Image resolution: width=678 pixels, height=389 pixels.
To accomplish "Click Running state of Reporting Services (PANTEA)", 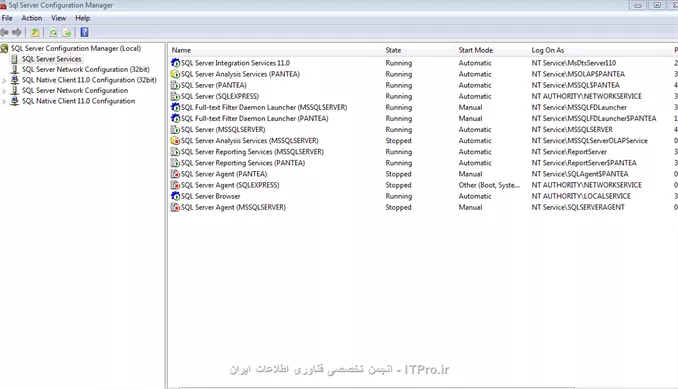I will [x=399, y=163].
